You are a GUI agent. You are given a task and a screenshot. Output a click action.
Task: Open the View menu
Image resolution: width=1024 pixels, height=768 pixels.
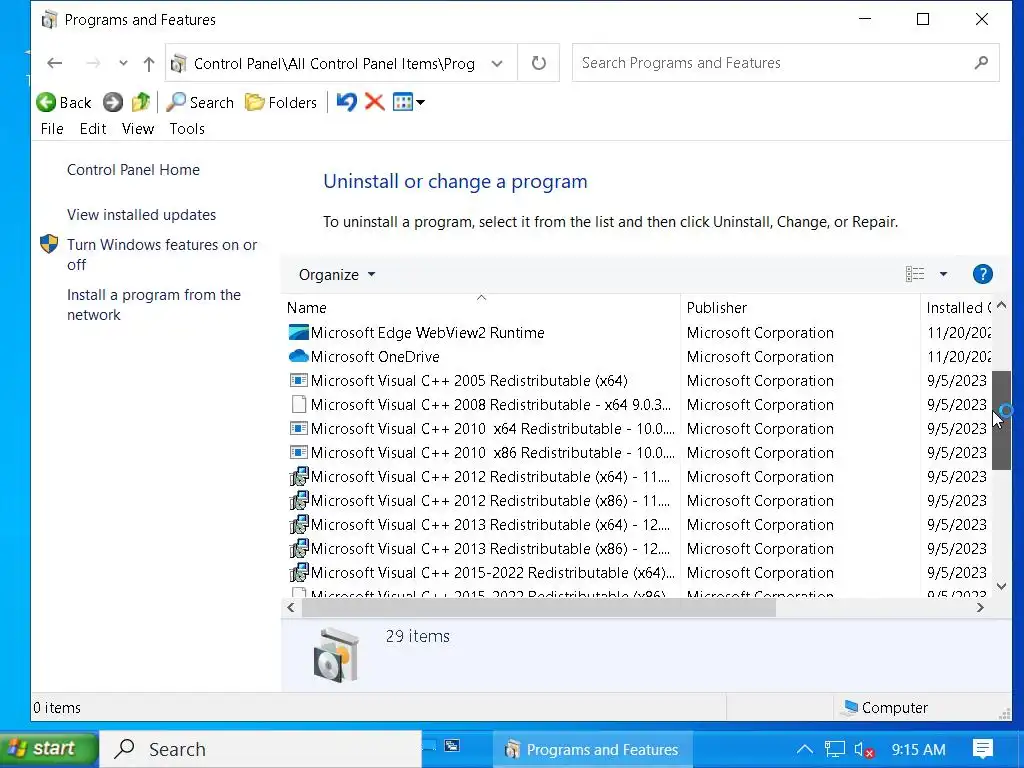click(138, 129)
